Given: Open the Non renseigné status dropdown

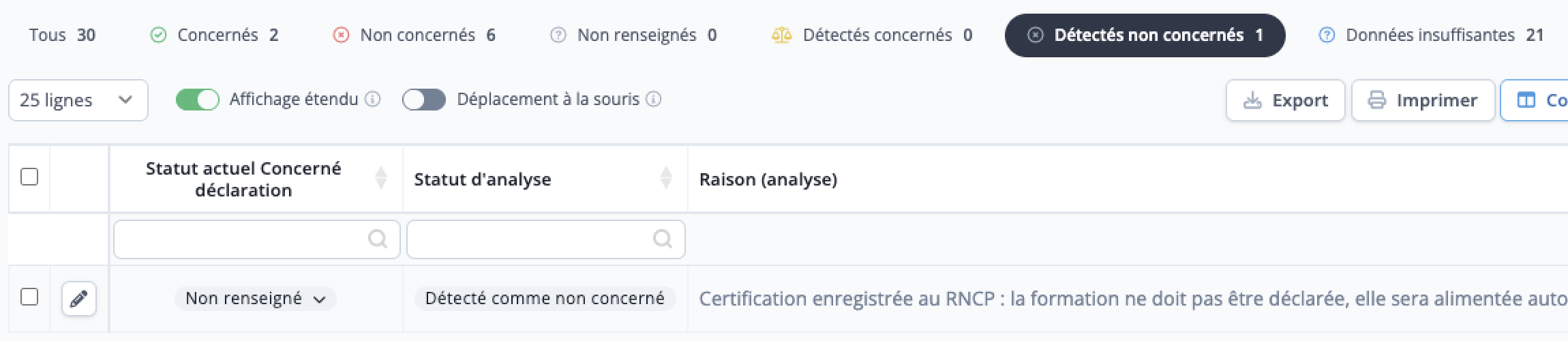Looking at the screenshot, I should click(256, 299).
